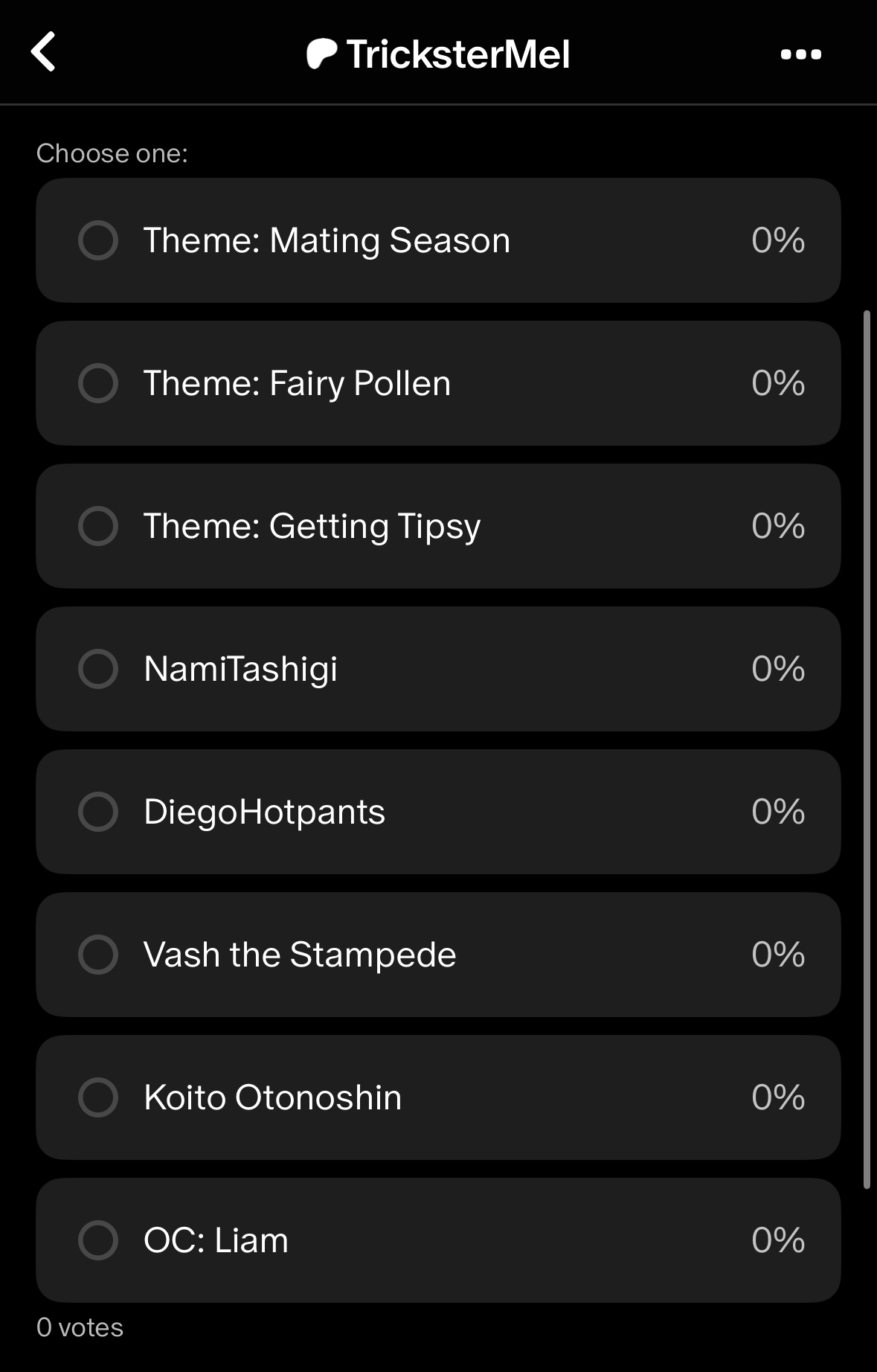Image resolution: width=877 pixels, height=1372 pixels.
Task: Tap the 0 votes count text
Action: [x=80, y=1327]
